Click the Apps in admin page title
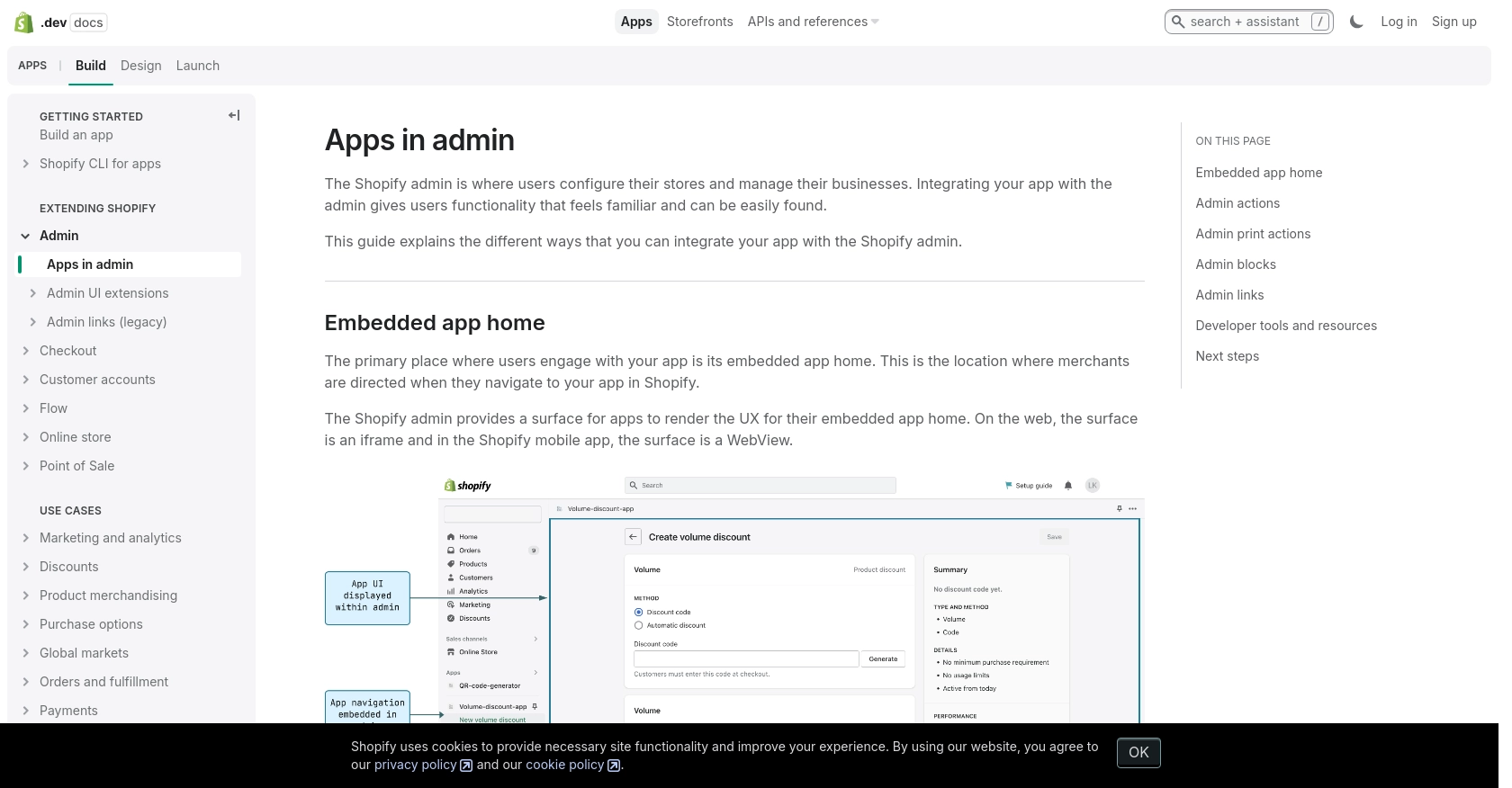1512x788 pixels. click(x=419, y=140)
